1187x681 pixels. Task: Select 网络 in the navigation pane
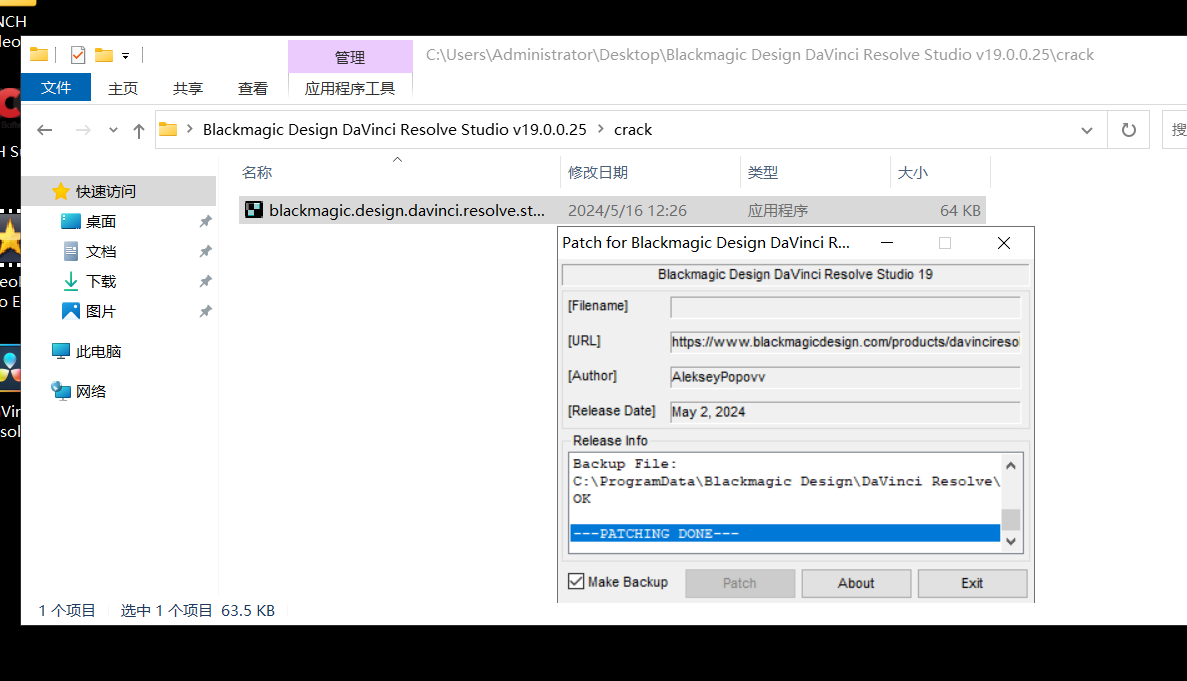pos(91,391)
